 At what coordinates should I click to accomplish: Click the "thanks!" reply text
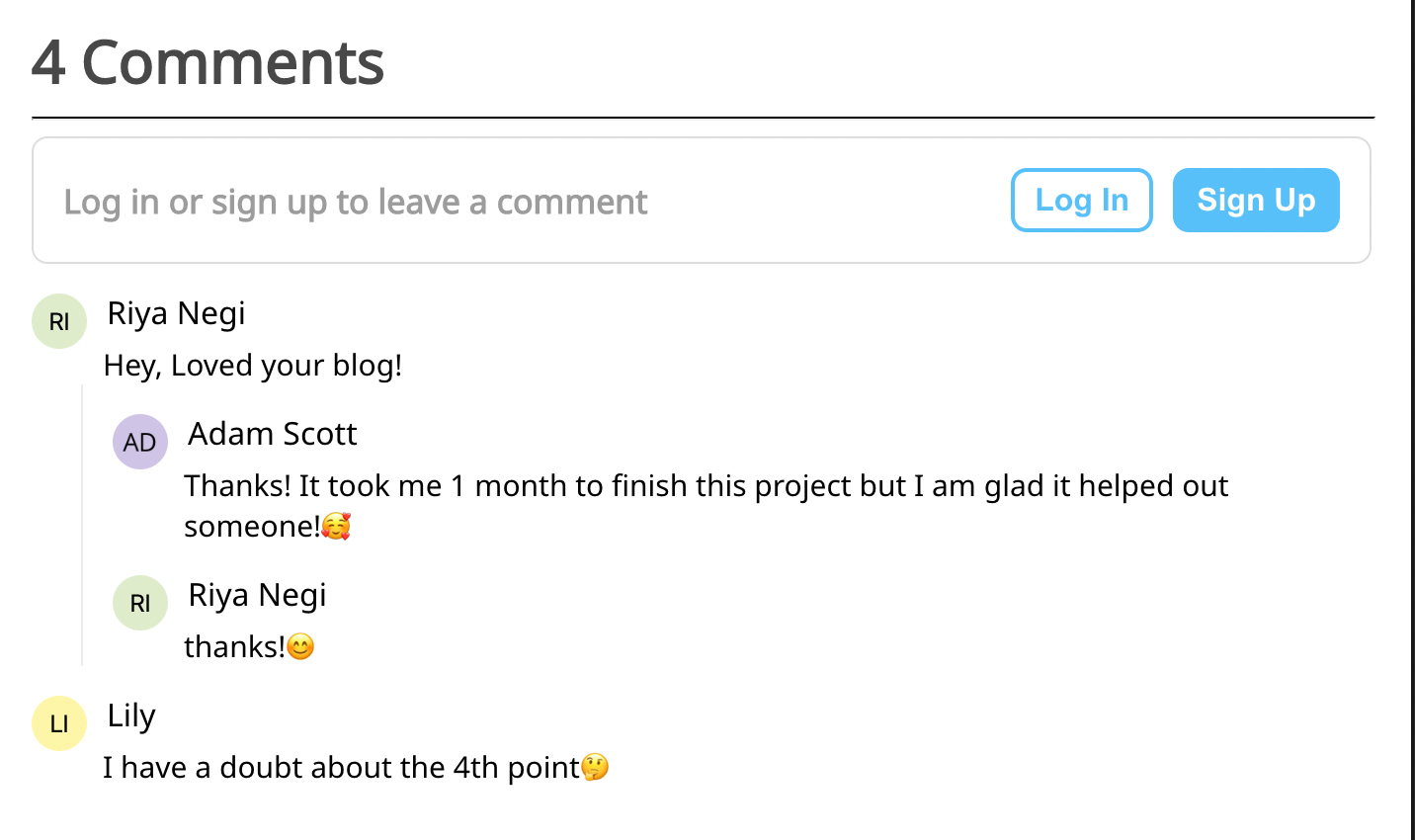pos(233,647)
